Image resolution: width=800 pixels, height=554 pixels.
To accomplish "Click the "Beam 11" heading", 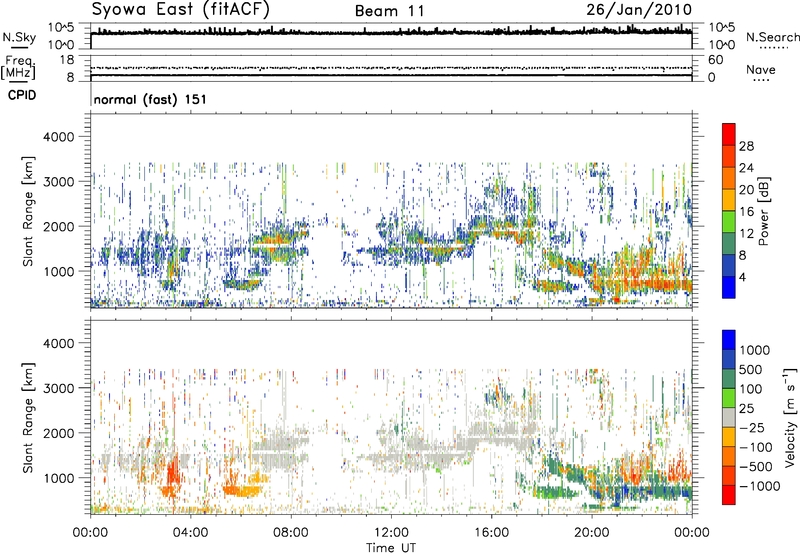I will (x=390, y=11).
